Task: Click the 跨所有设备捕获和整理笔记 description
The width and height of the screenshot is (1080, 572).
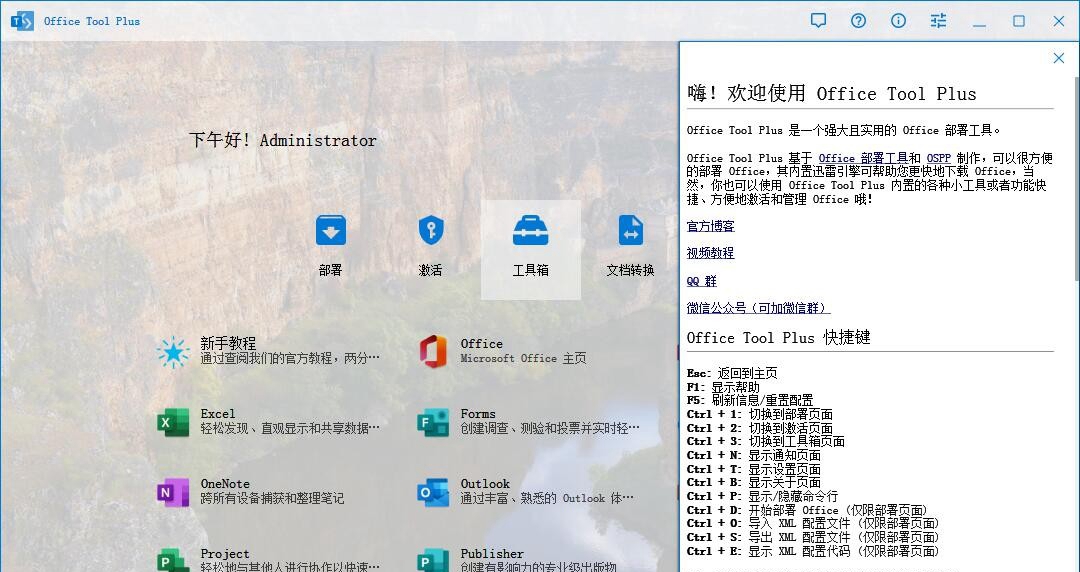Action: (272, 498)
